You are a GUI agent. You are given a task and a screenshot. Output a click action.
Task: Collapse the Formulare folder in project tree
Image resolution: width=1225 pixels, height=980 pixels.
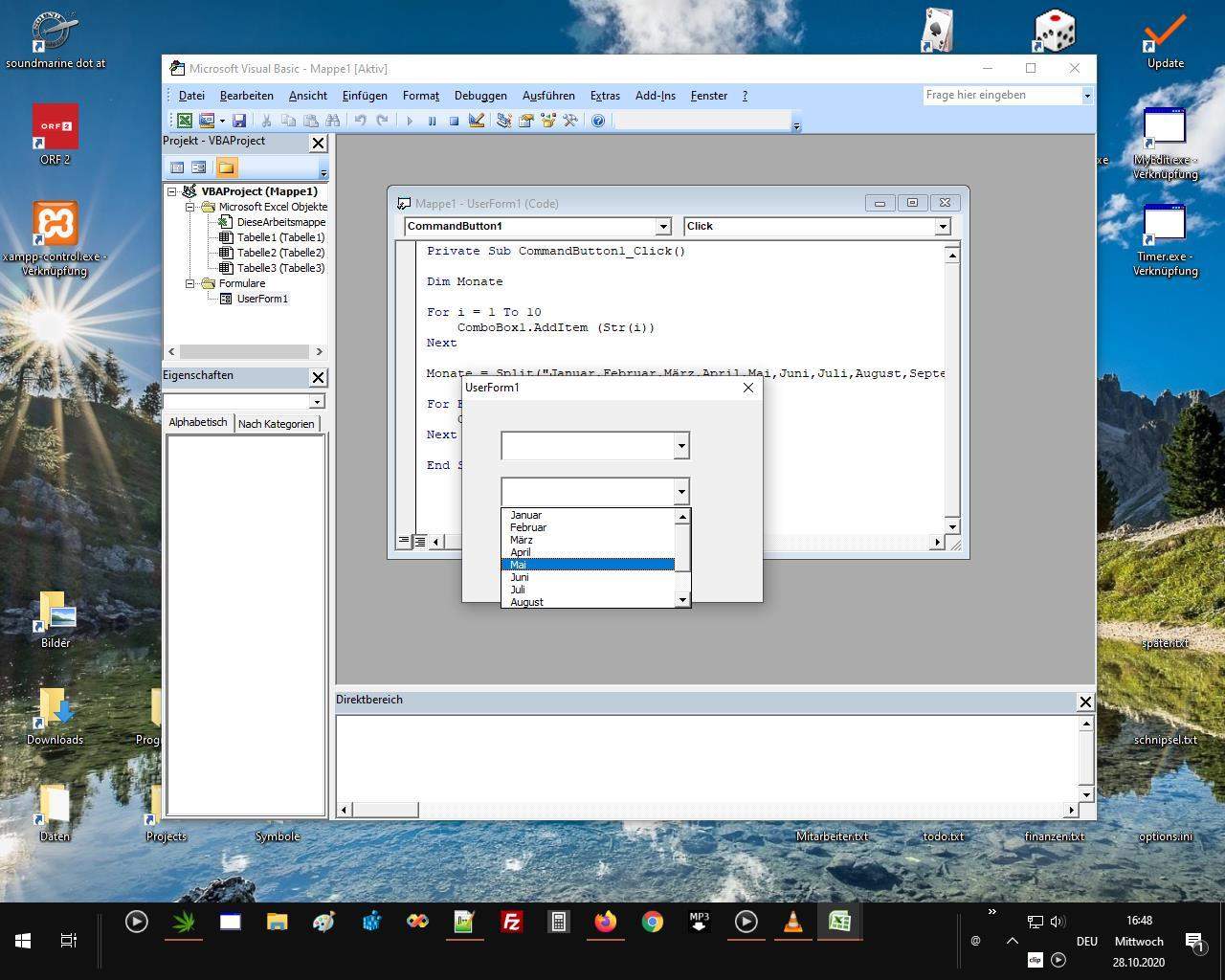(189, 283)
